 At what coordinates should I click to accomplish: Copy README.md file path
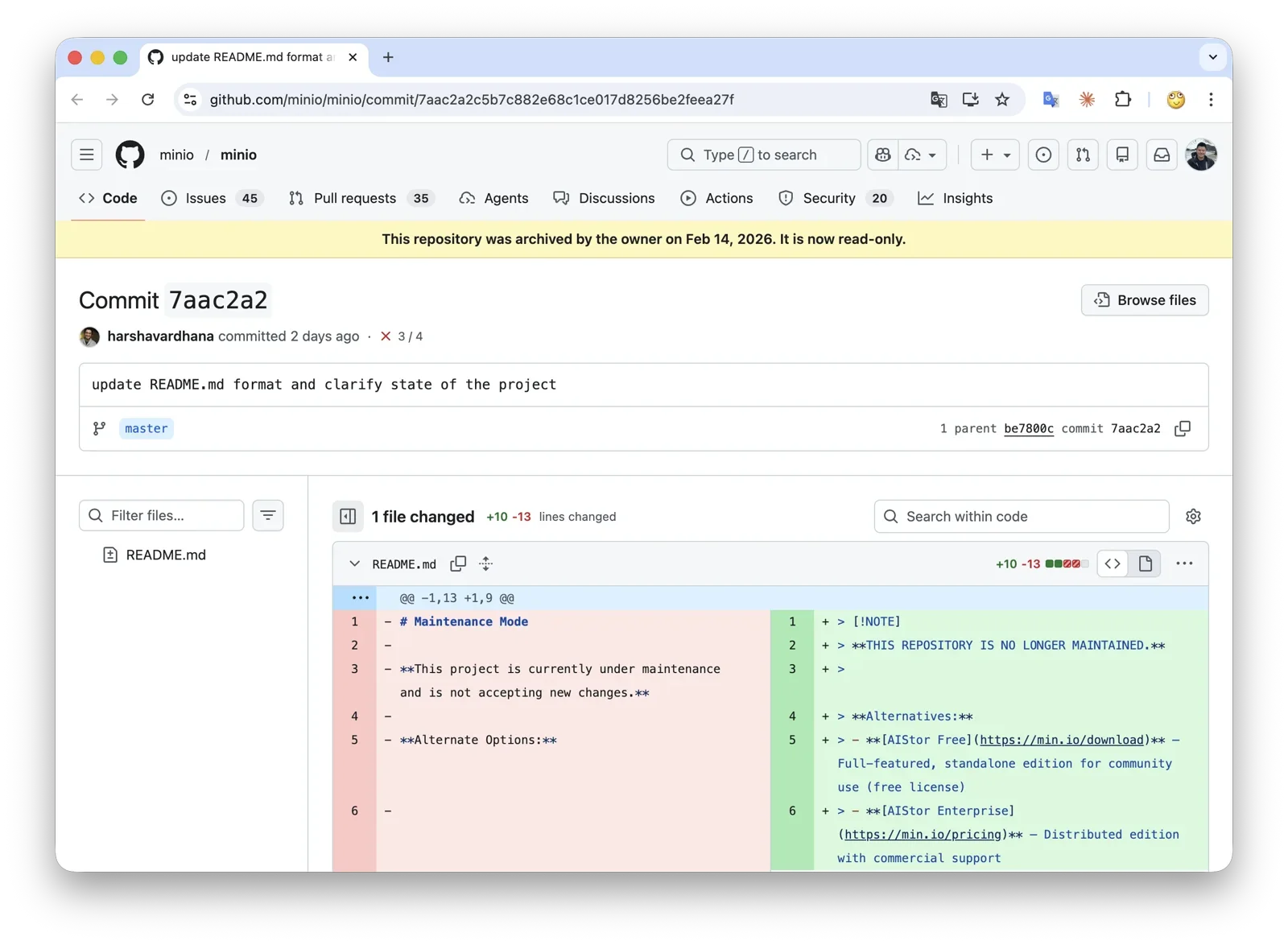pos(458,563)
